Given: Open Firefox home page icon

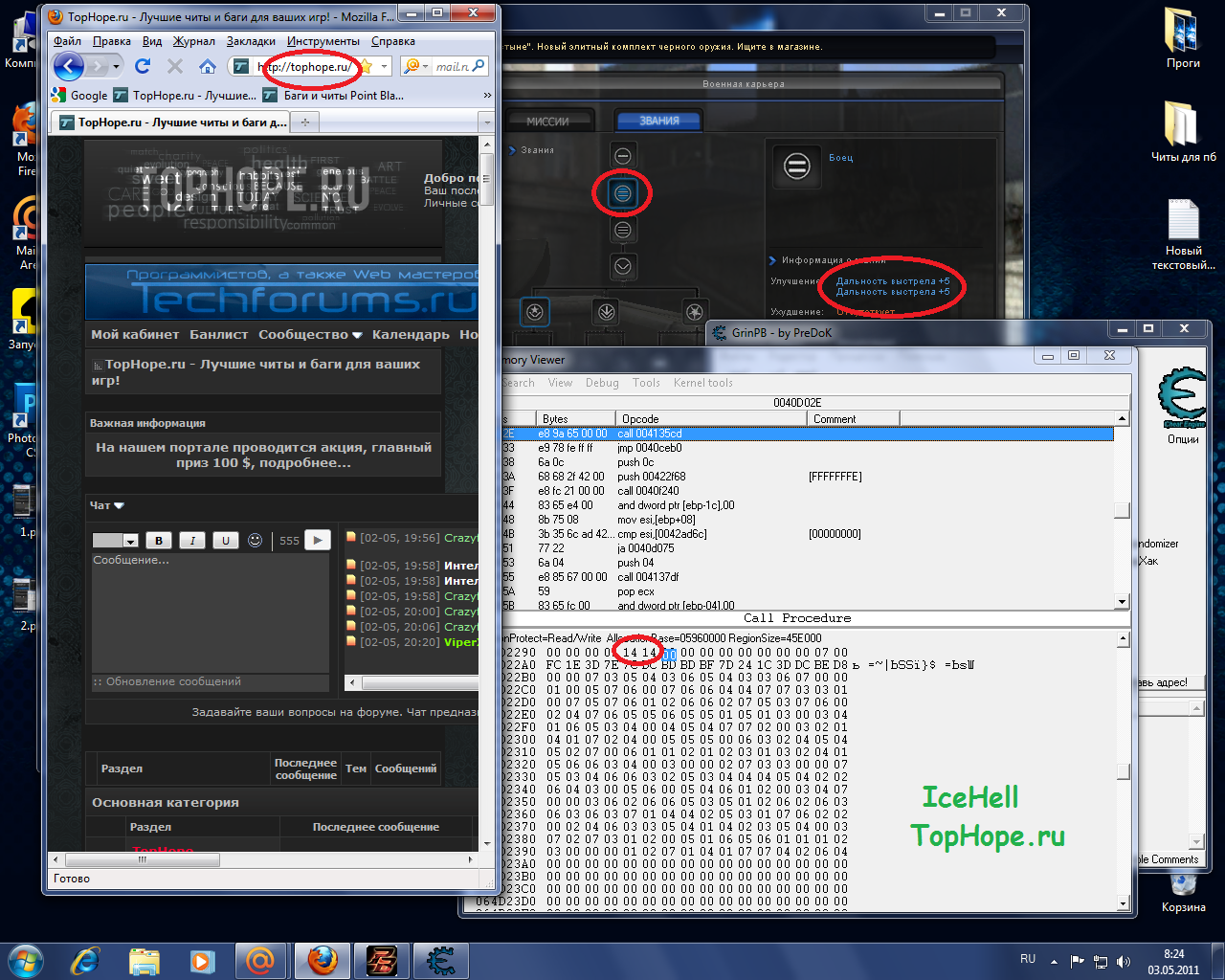Looking at the screenshot, I should click(207, 66).
